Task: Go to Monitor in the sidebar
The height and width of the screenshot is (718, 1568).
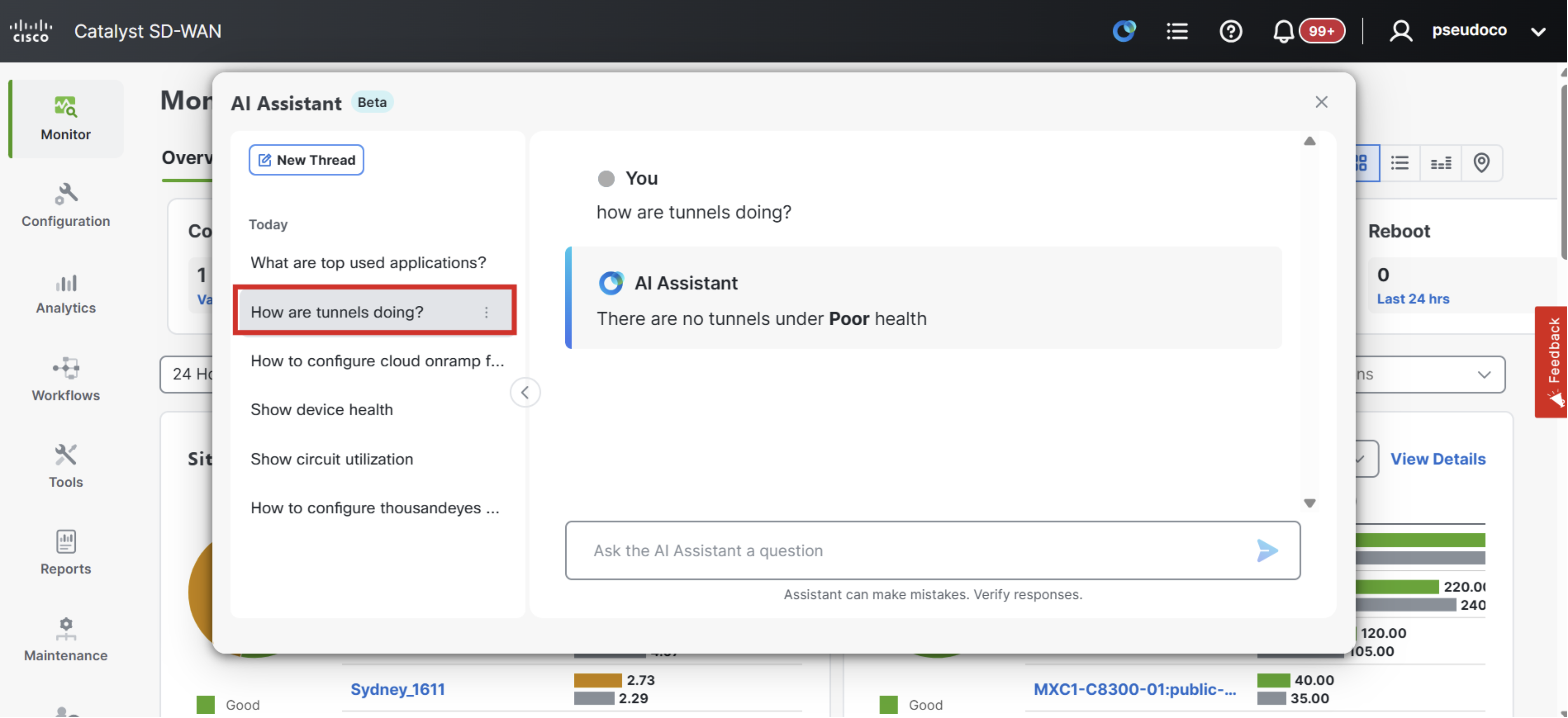Action: click(66, 119)
